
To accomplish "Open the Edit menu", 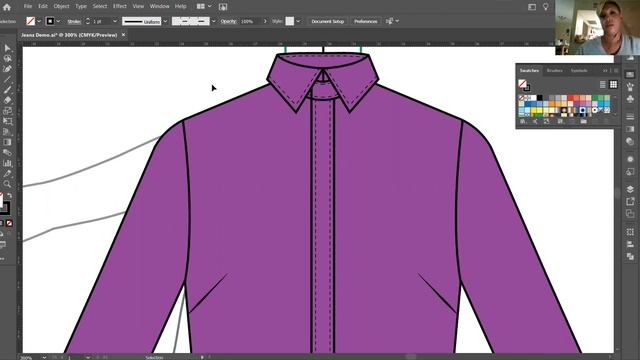I will click(43, 7).
